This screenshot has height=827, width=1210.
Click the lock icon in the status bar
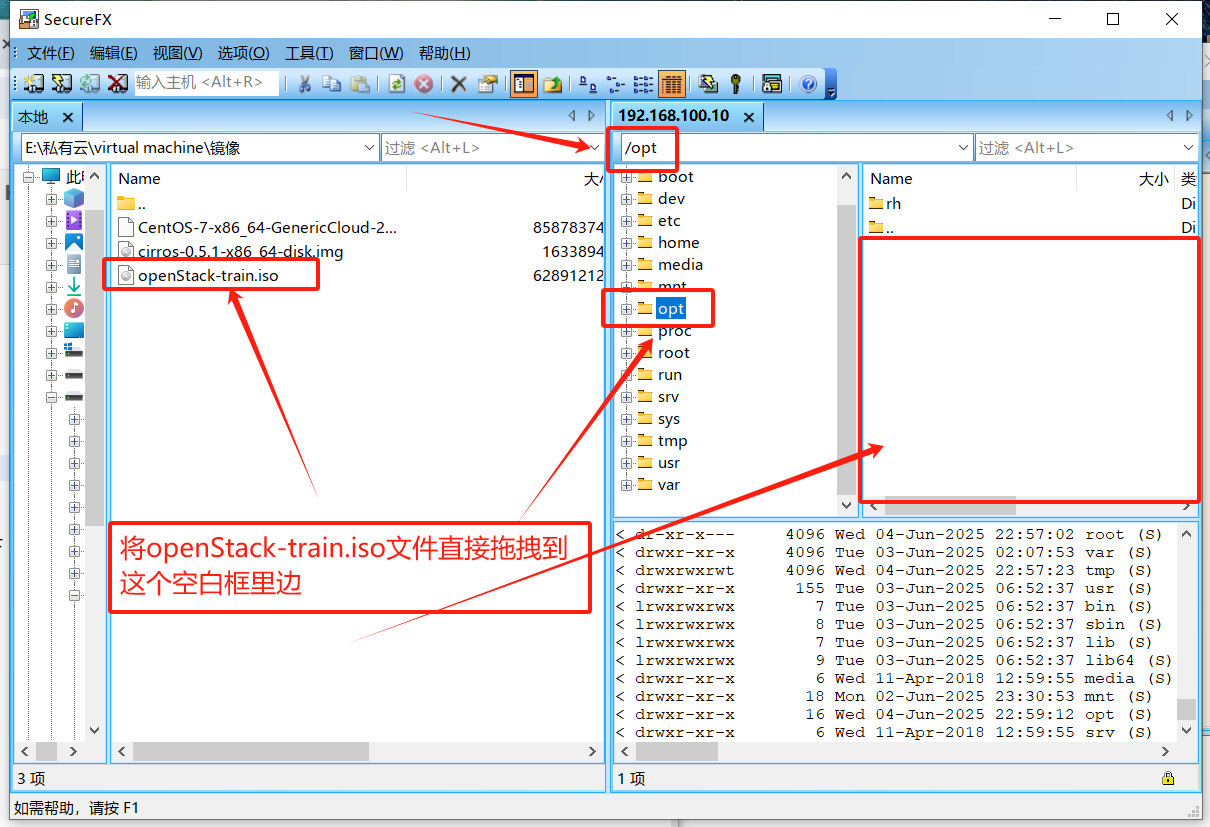[1168, 776]
